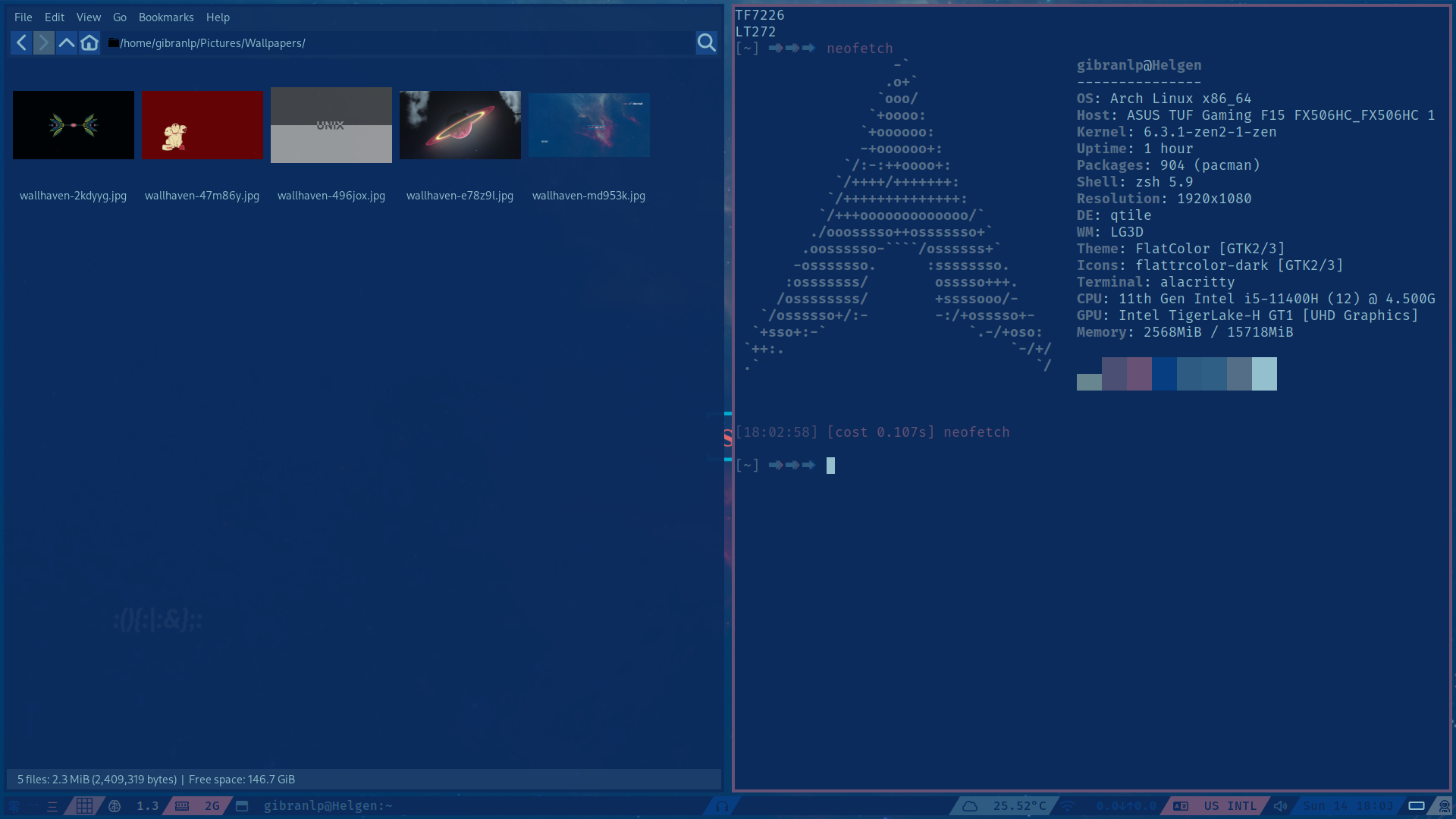Go up to parent folder
1456x819 pixels.
(x=67, y=43)
